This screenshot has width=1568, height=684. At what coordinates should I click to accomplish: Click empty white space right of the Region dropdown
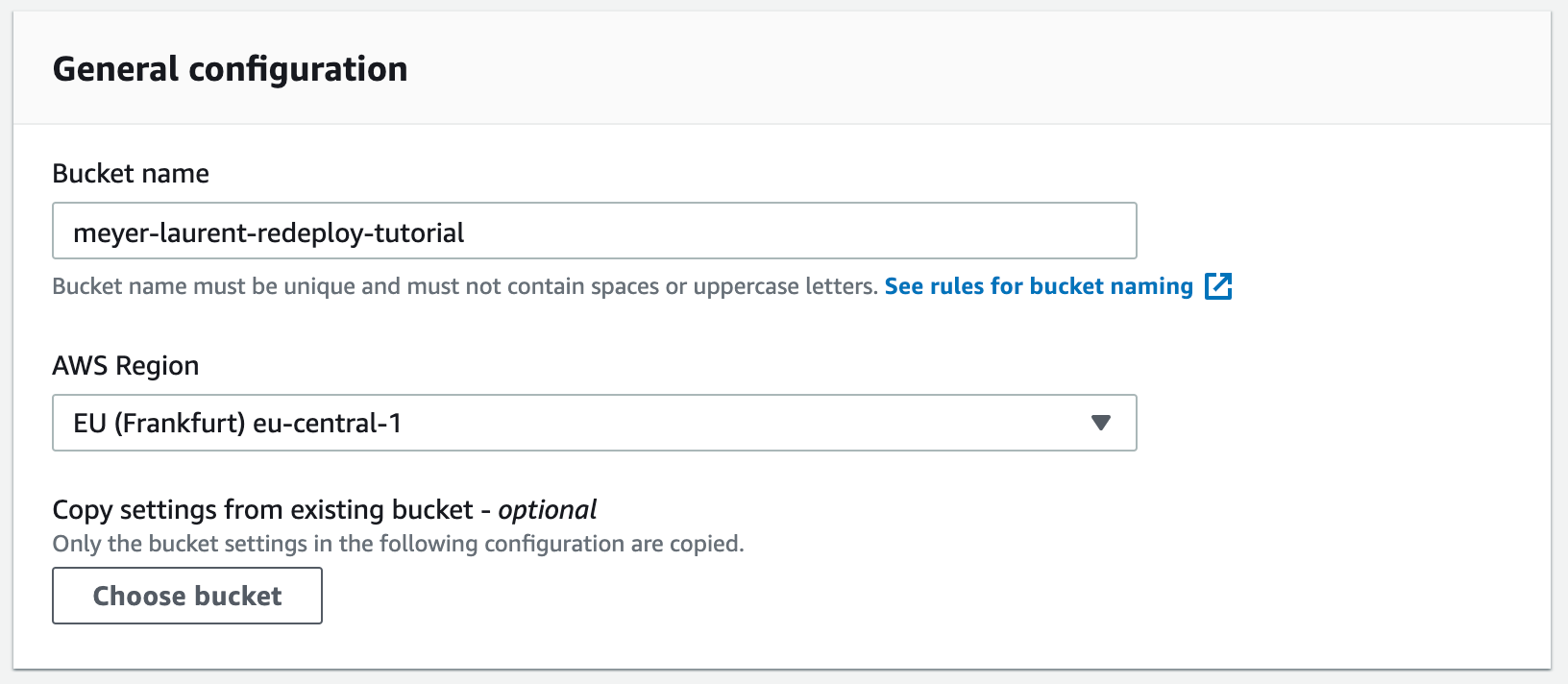pyautogui.click(x=1345, y=423)
